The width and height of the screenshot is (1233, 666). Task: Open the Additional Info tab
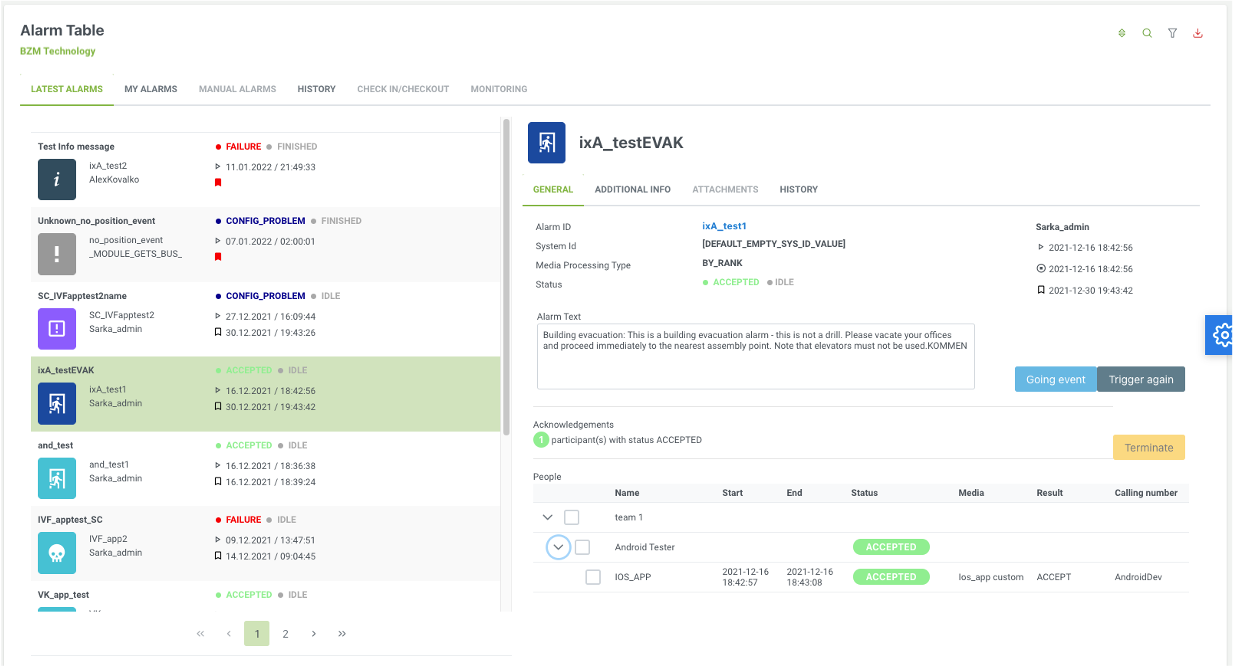point(632,189)
